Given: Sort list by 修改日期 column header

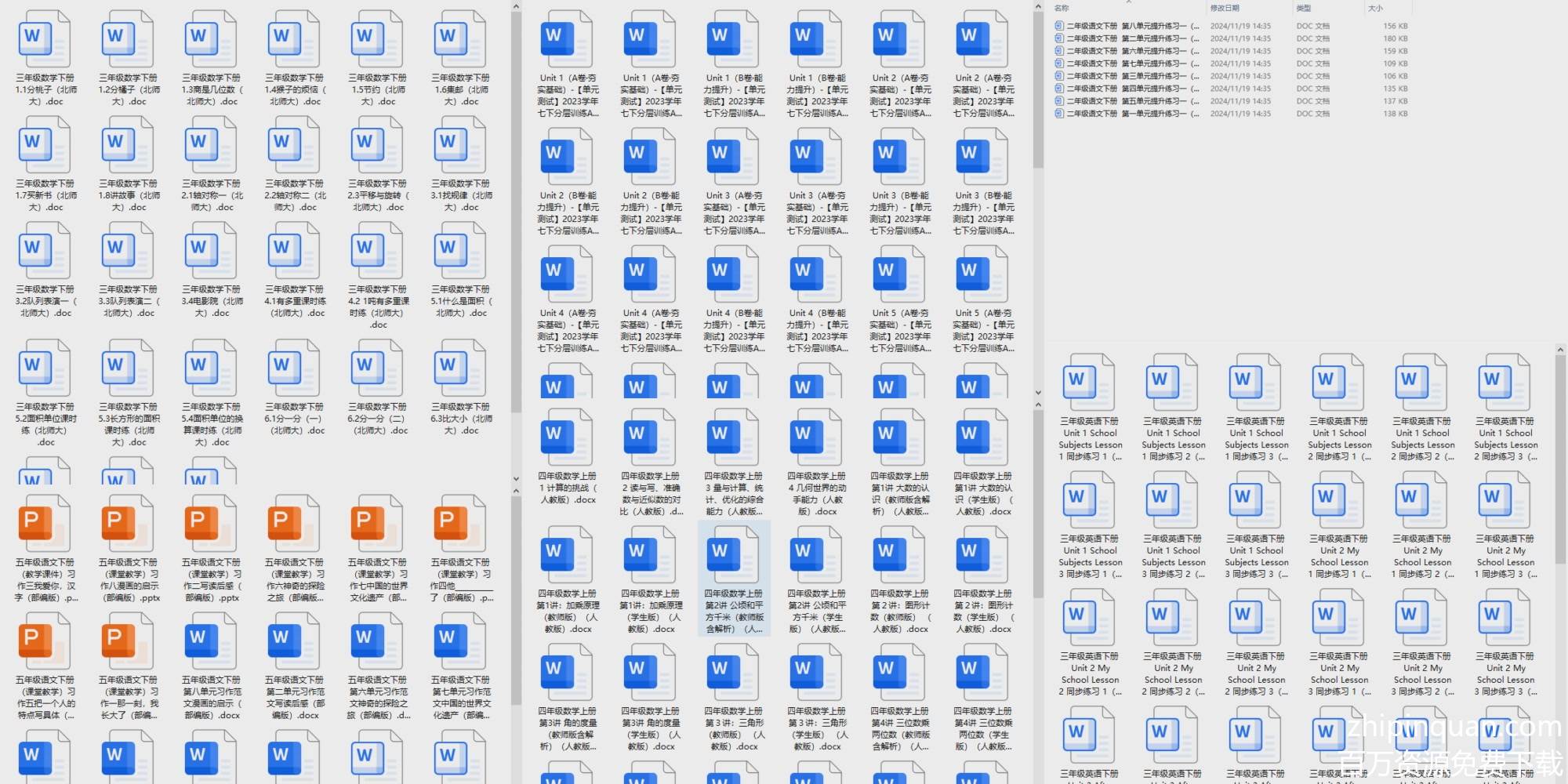Looking at the screenshot, I should (1225, 8).
